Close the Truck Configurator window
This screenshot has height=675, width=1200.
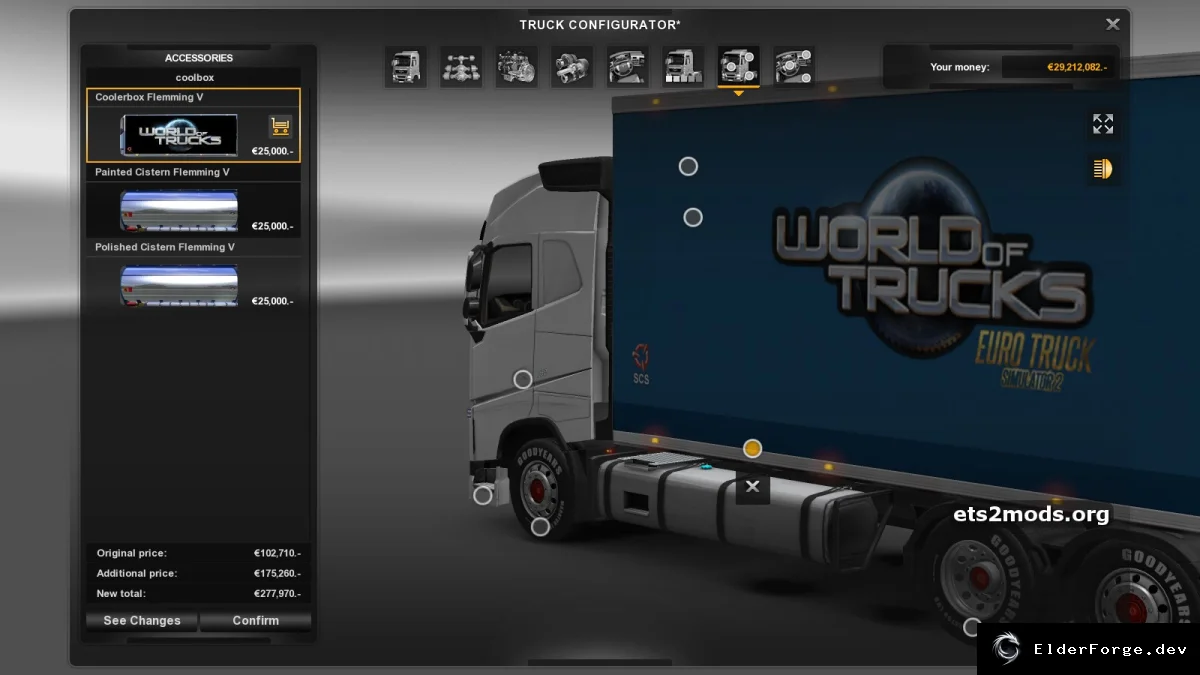[1112, 25]
